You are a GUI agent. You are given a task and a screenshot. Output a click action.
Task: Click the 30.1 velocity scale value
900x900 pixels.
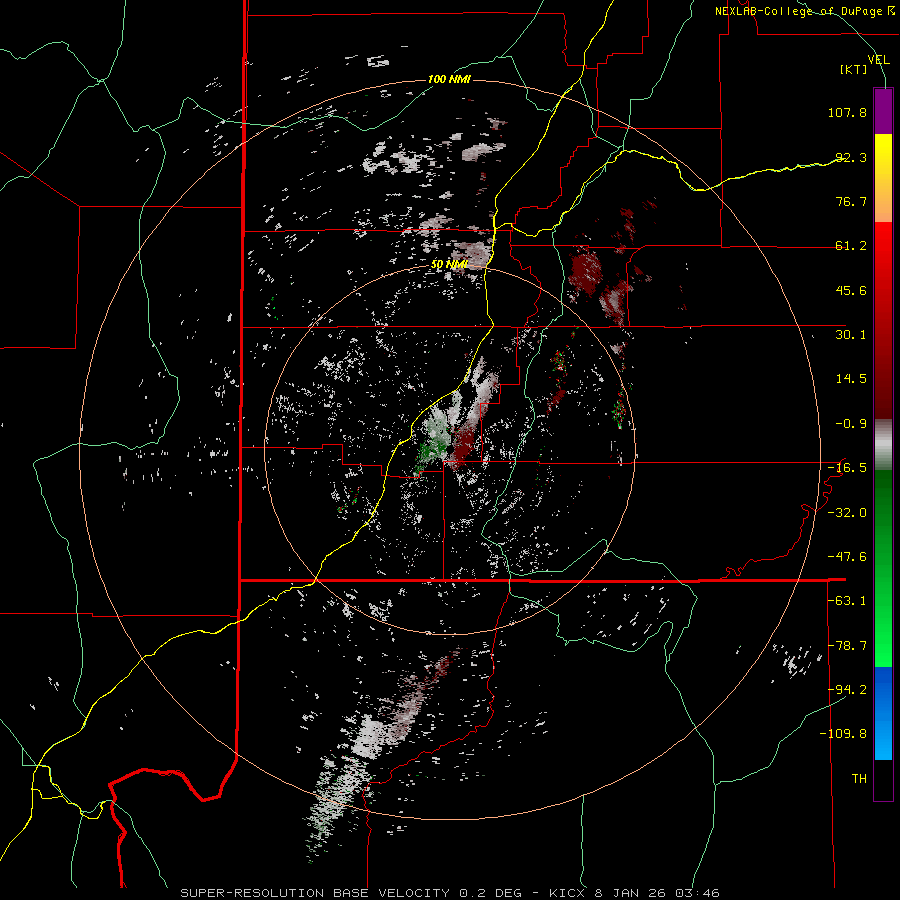851,335
